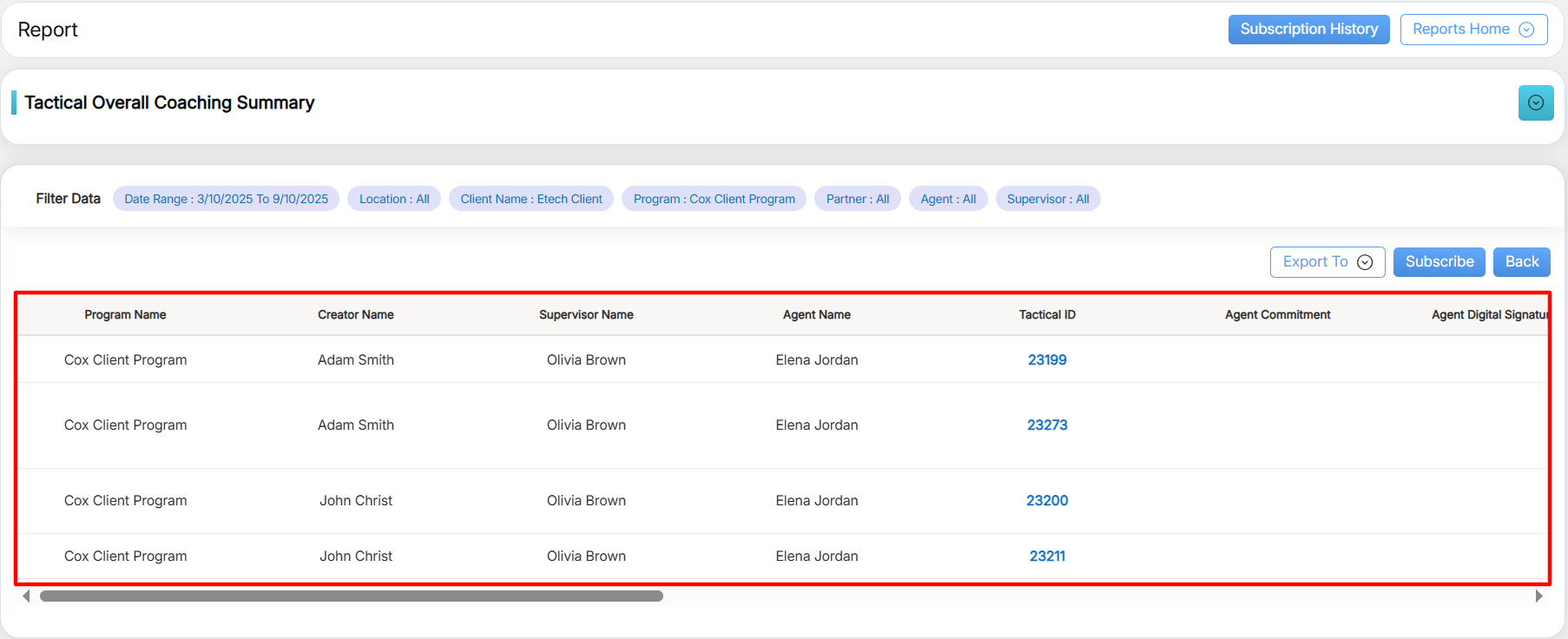Click the right scroll arrow
Viewport: 1568px width, 639px height.
point(1538,596)
